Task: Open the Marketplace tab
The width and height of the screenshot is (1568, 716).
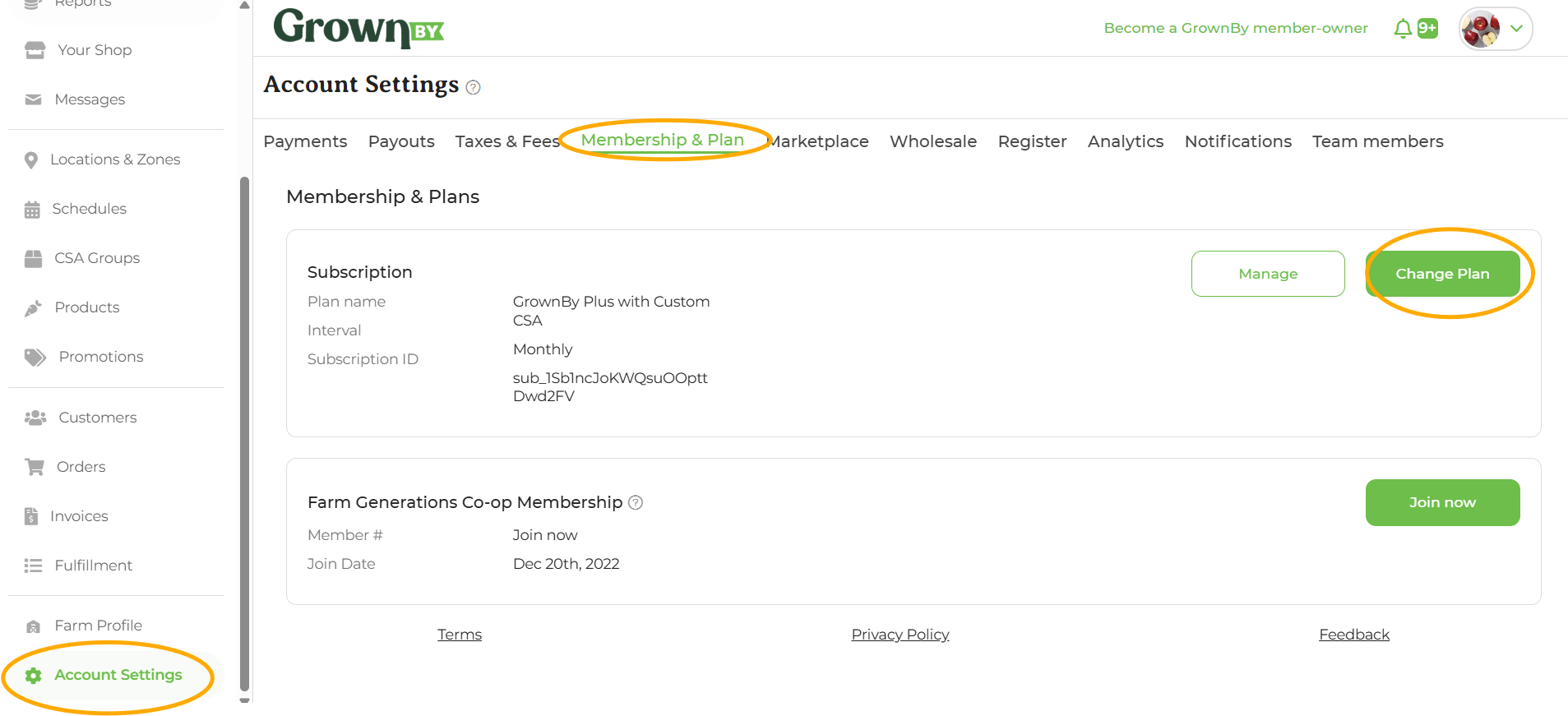Action: [x=818, y=141]
